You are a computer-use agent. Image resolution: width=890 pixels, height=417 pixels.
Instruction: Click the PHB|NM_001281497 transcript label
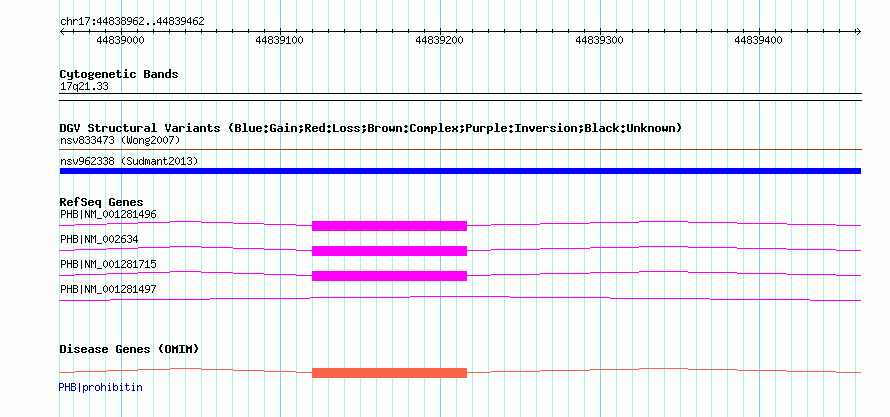108,289
